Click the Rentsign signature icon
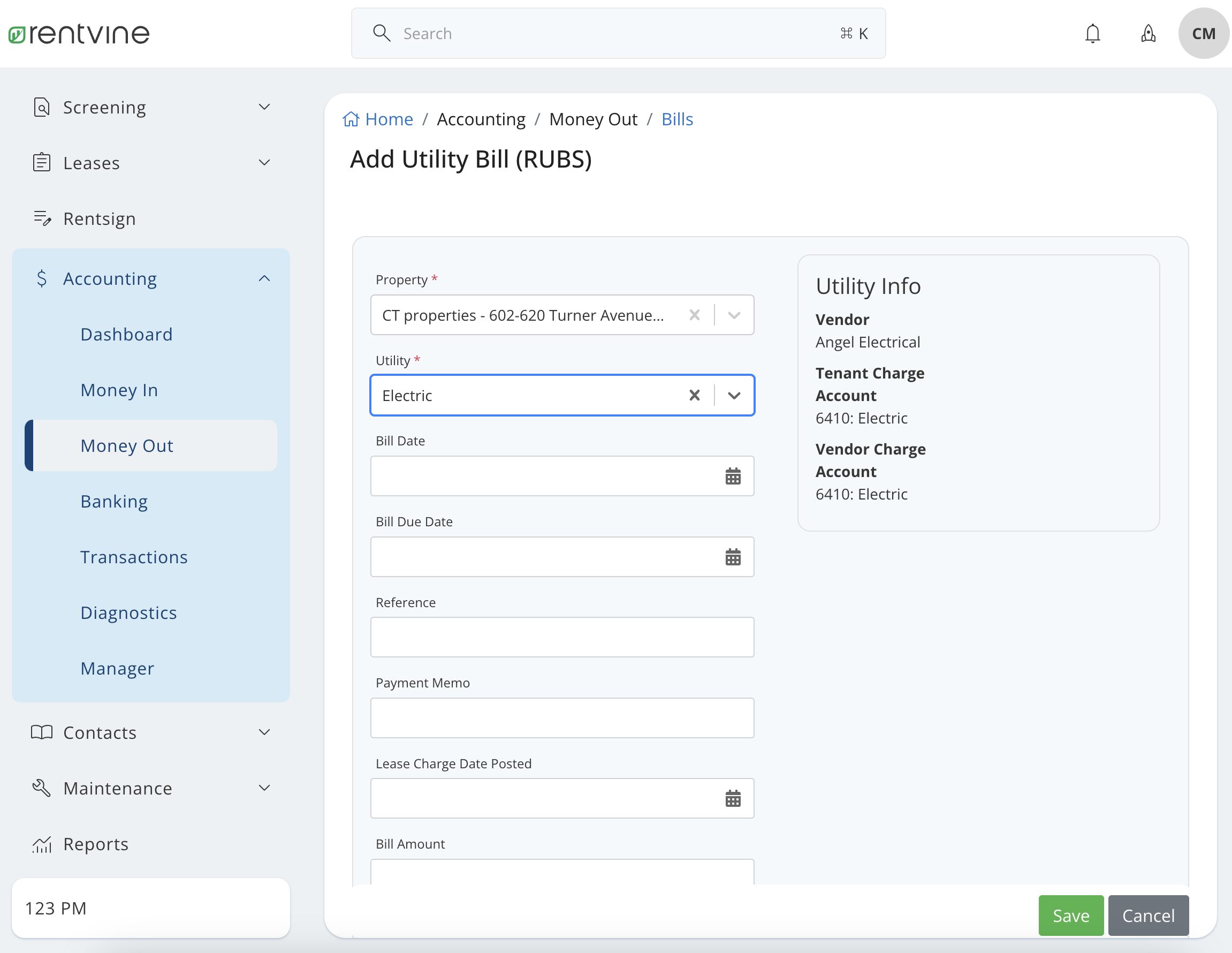Viewport: 1232px width, 953px height. pos(42,218)
